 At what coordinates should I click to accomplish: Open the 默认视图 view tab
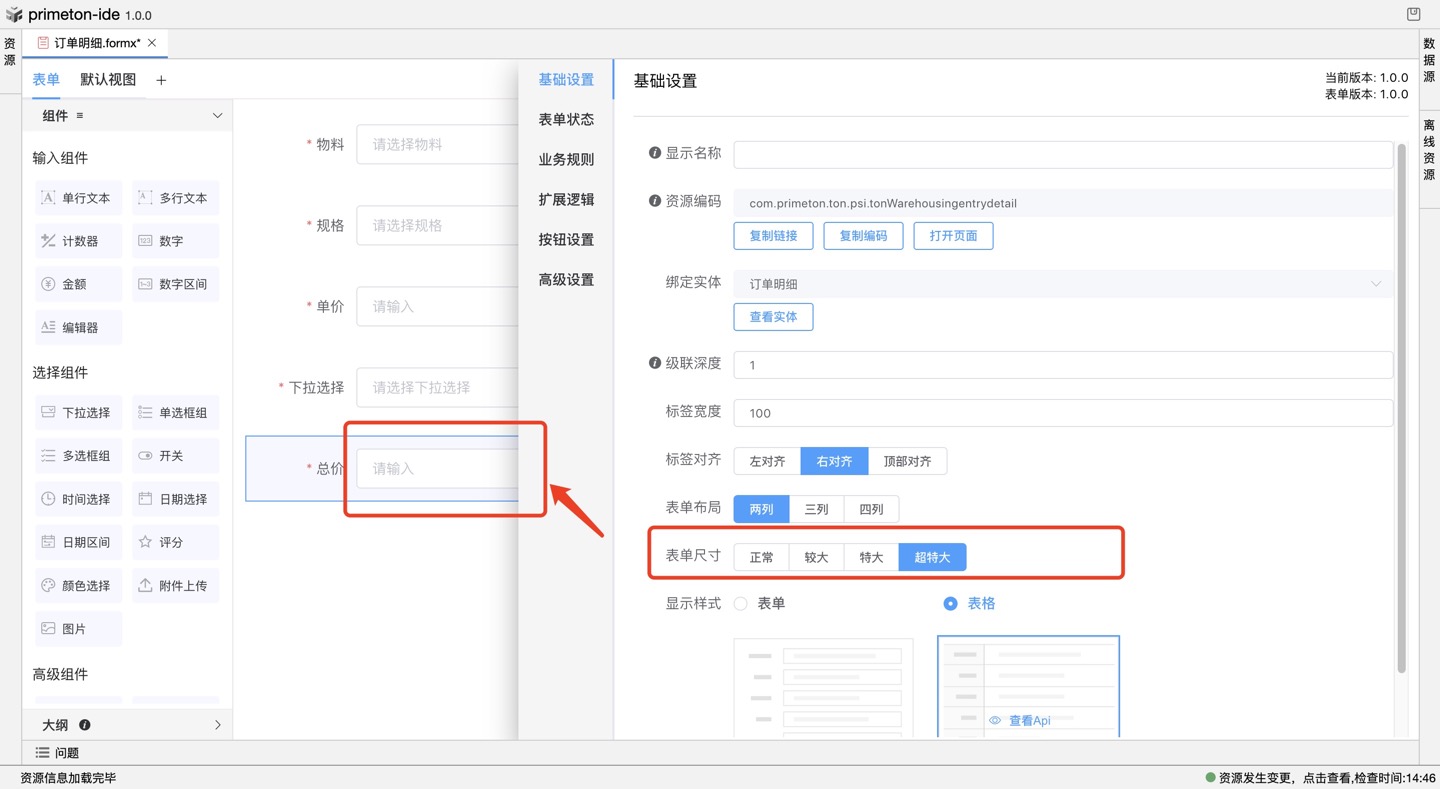point(107,79)
